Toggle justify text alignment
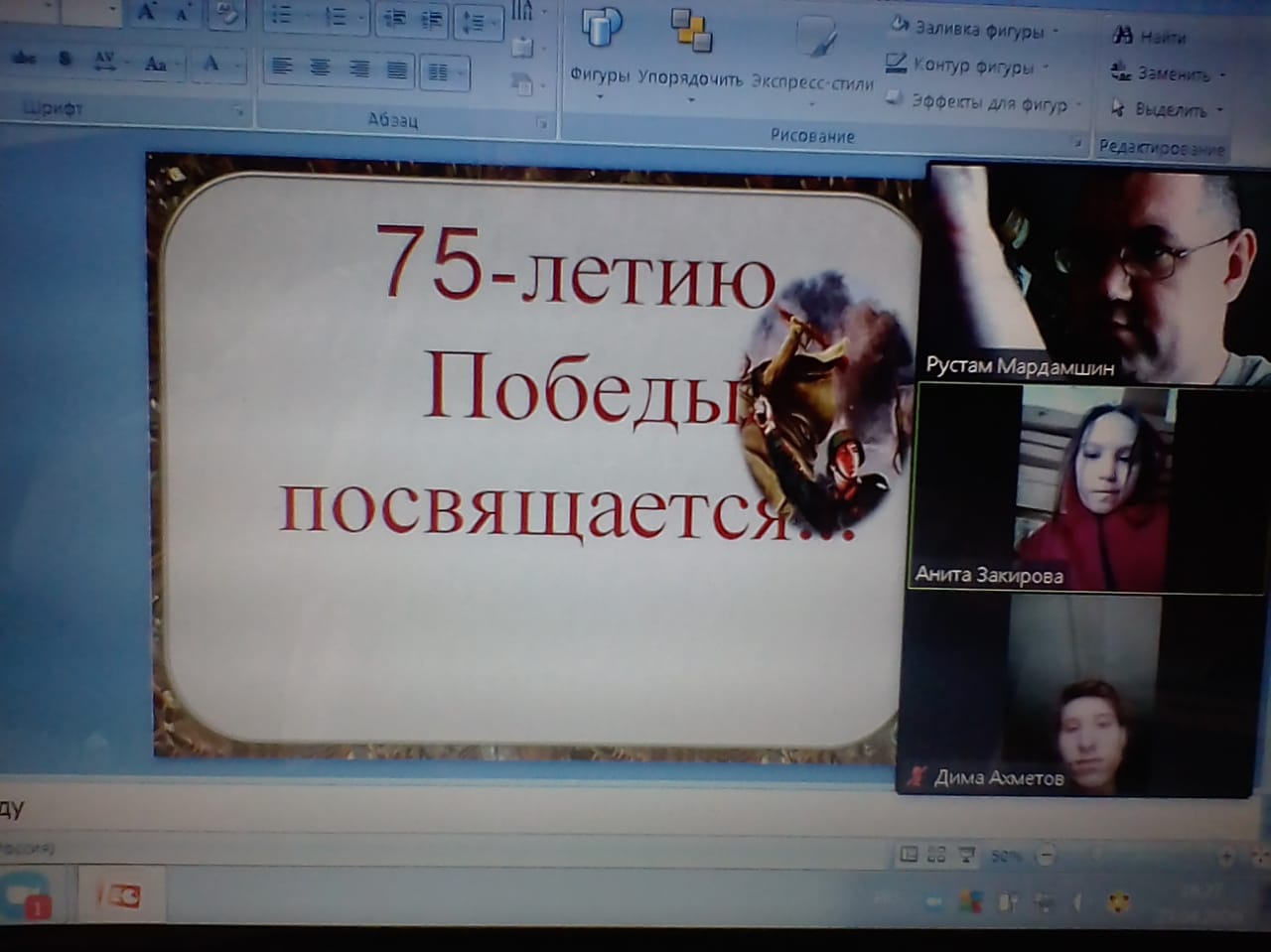This screenshot has width=1271, height=952. (x=396, y=68)
